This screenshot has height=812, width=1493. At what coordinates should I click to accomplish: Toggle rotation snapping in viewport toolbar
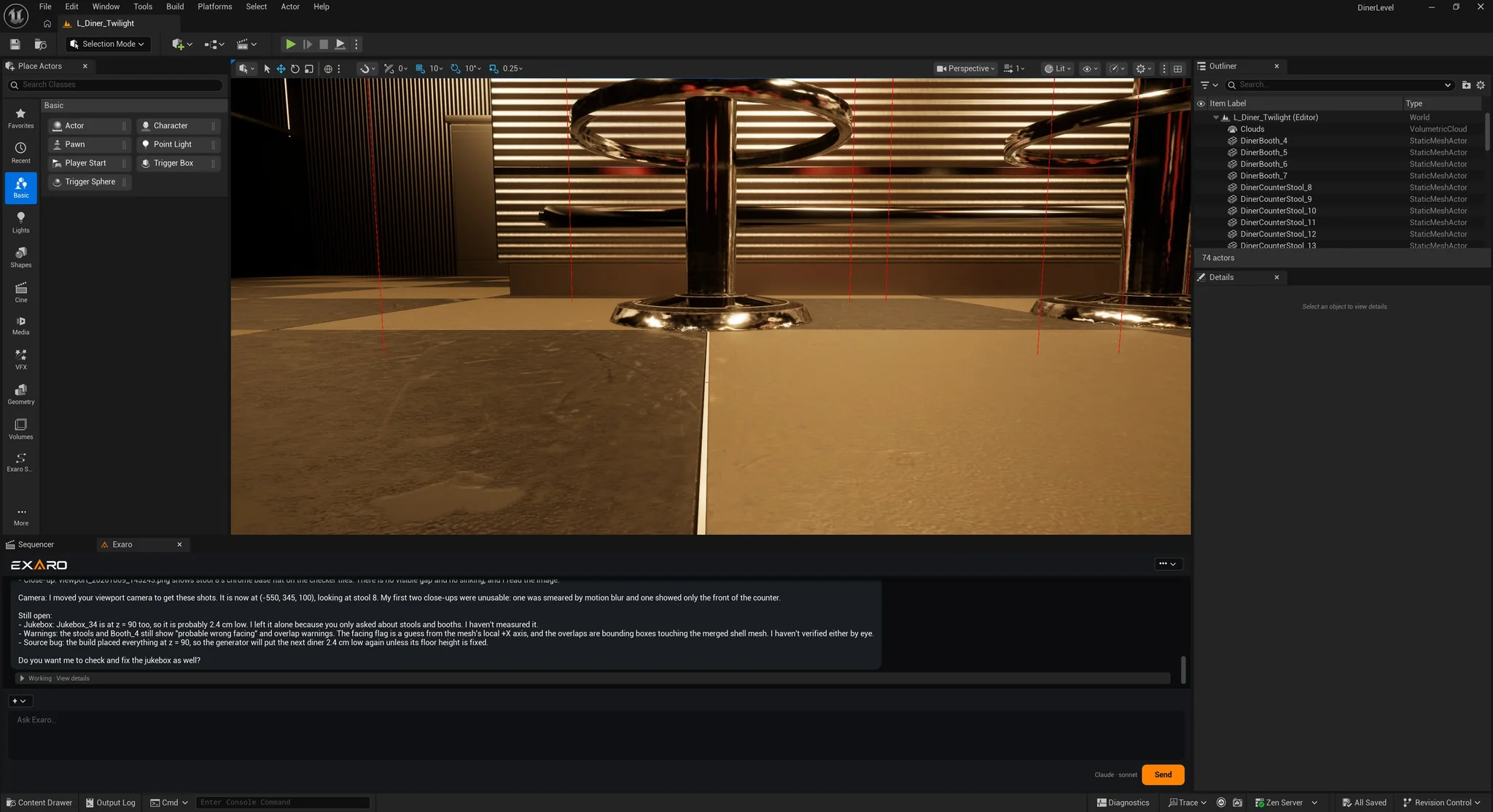point(456,69)
